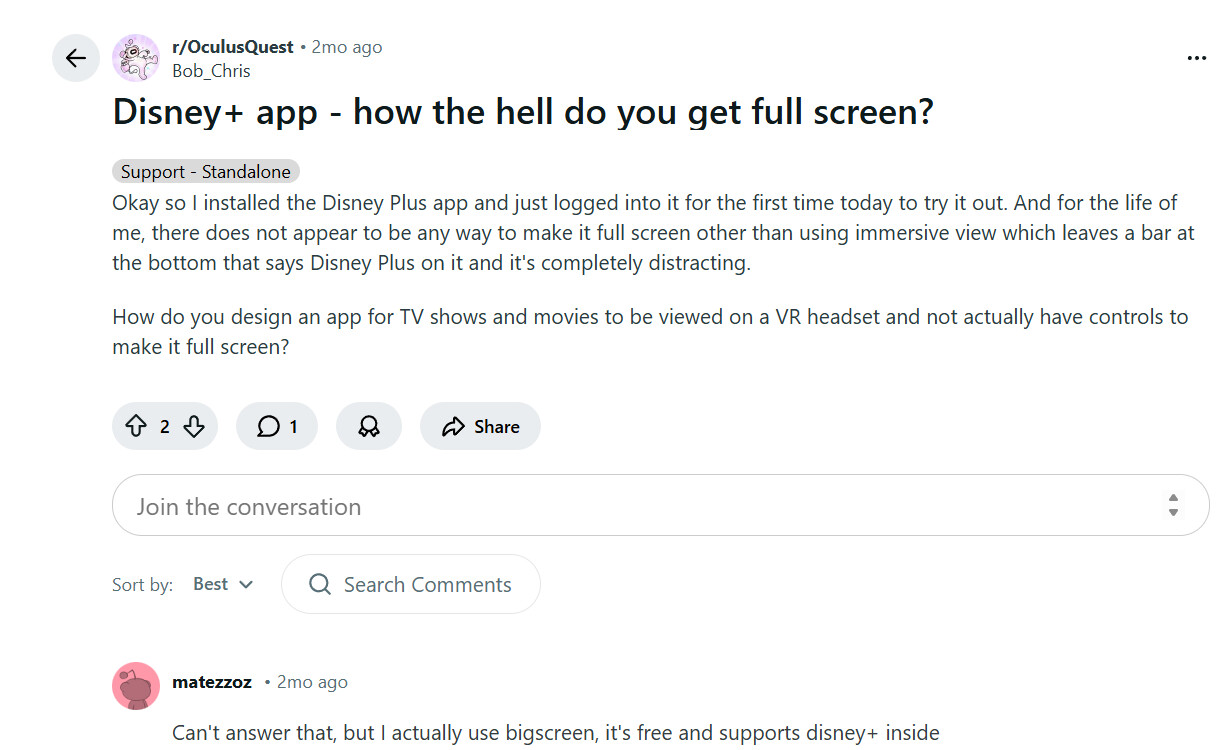Open the r/OculusQuest community avatar
1228x750 pixels.
pyautogui.click(x=136, y=58)
